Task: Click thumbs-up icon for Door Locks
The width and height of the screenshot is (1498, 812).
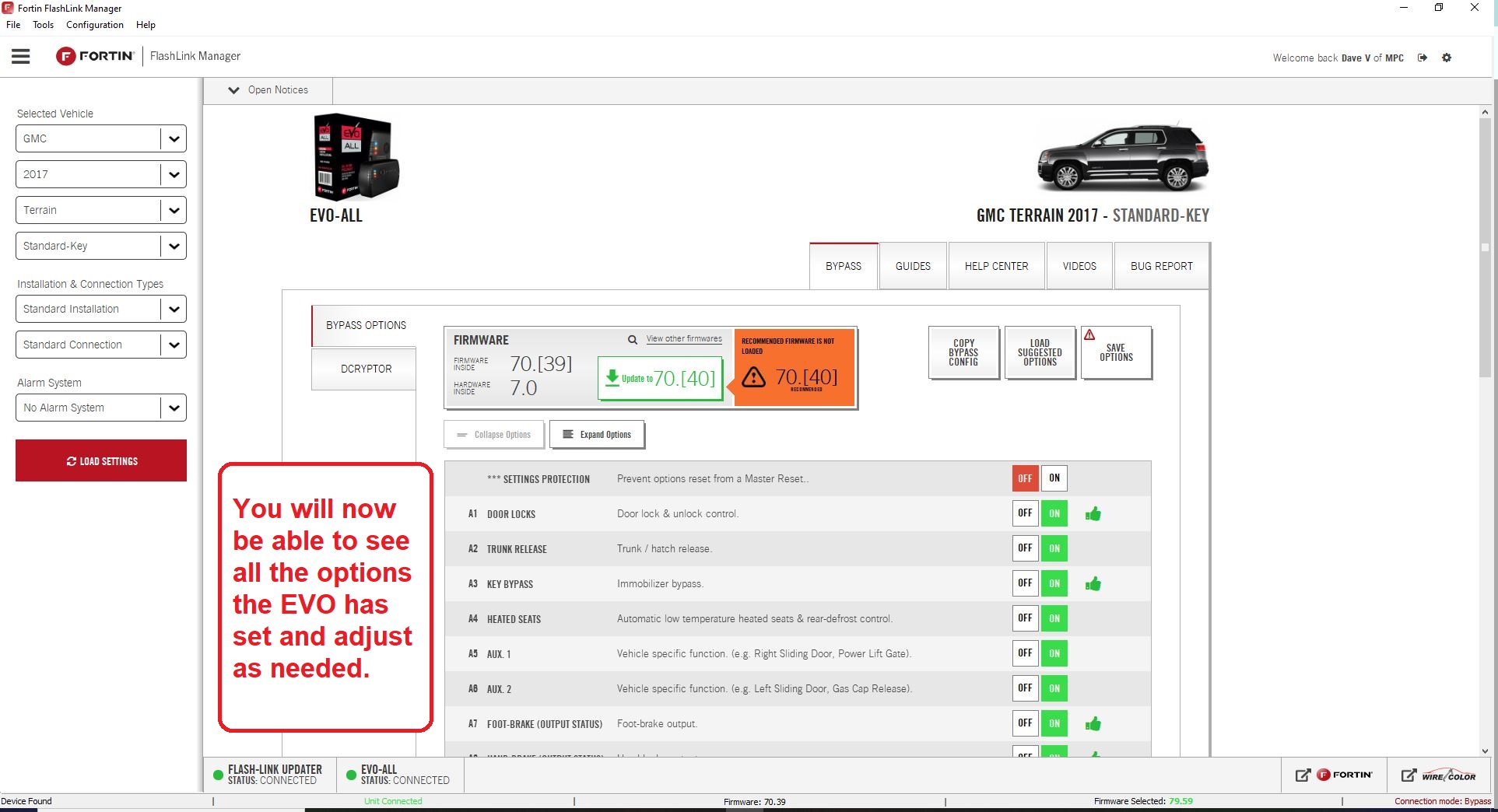Action: coord(1093,513)
